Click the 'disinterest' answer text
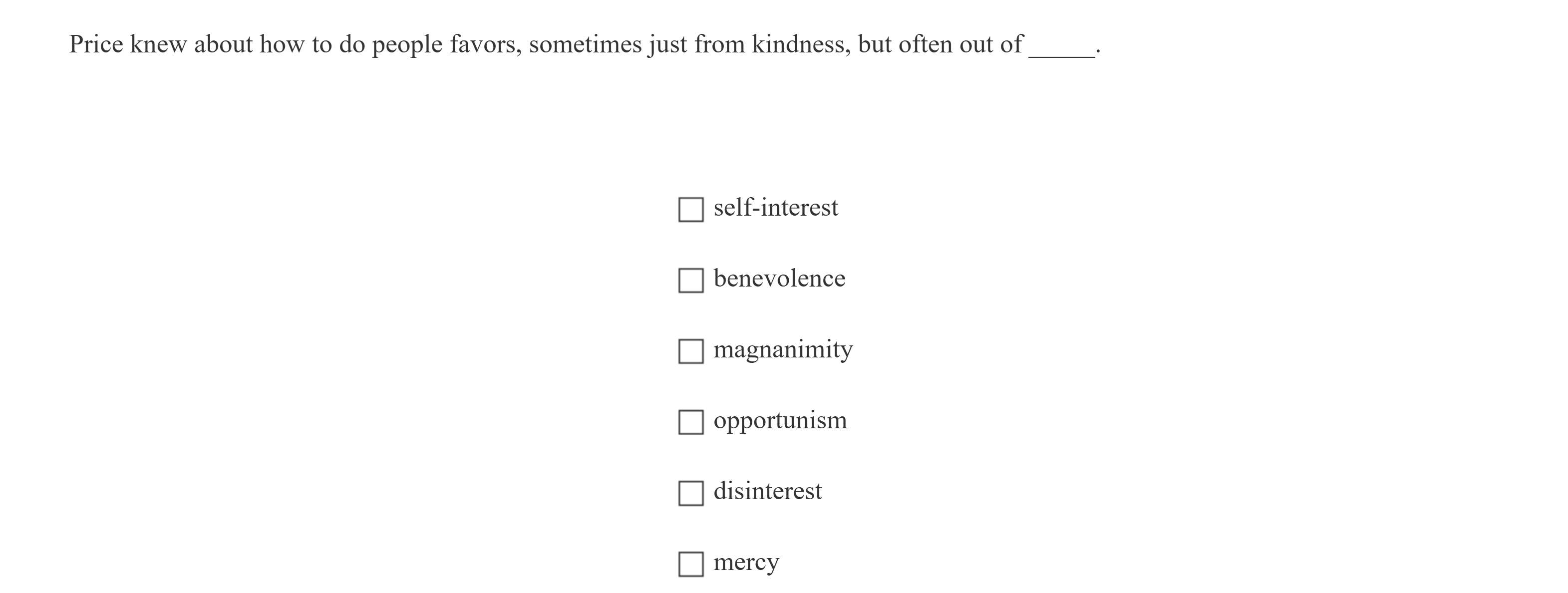Screen dimensions: 1568x593 (767, 491)
